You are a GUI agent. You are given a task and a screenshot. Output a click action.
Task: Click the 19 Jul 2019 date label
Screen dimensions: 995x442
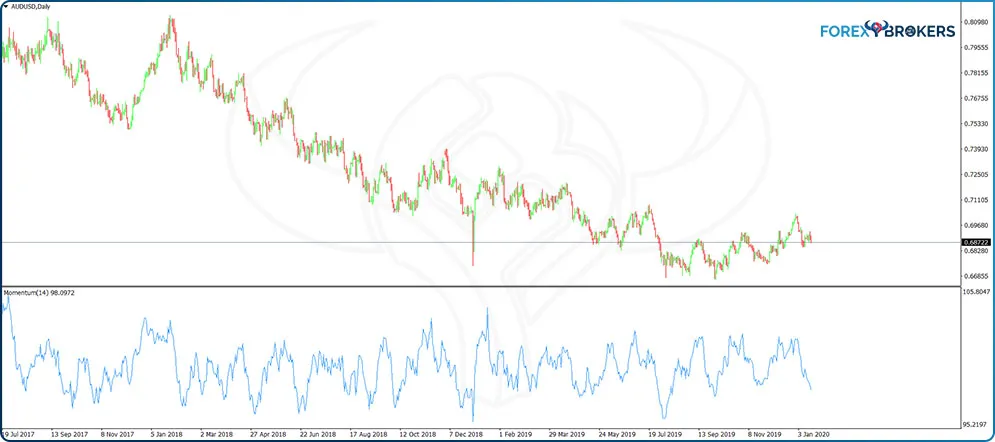click(x=663, y=436)
